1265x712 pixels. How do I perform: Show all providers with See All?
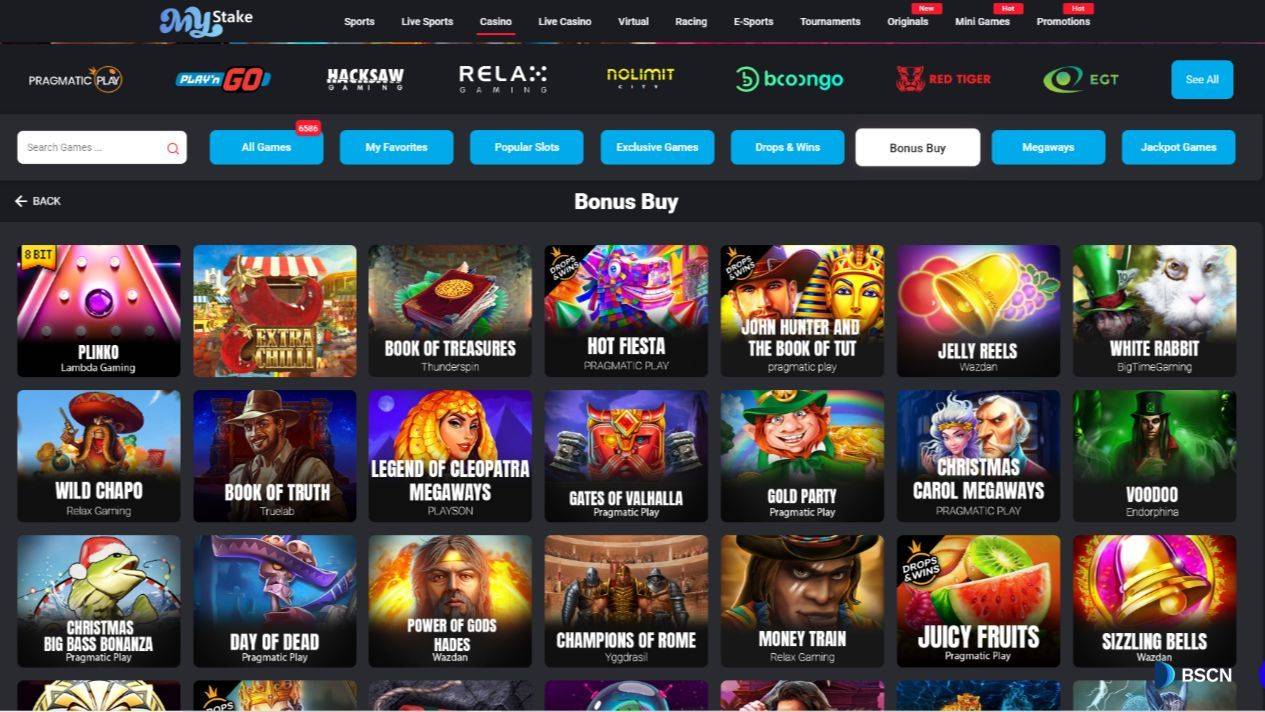(1202, 79)
